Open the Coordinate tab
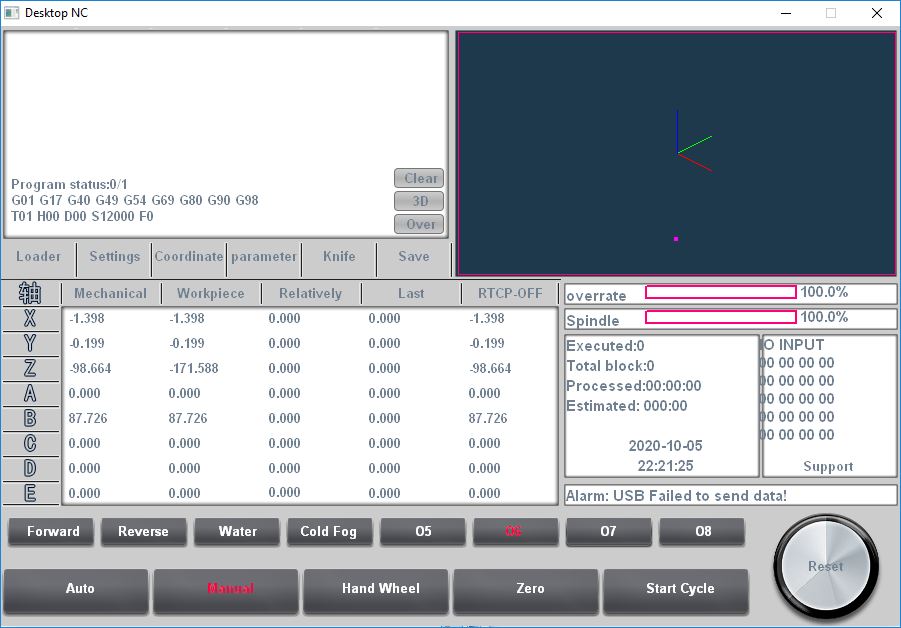 tap(189, 257)
